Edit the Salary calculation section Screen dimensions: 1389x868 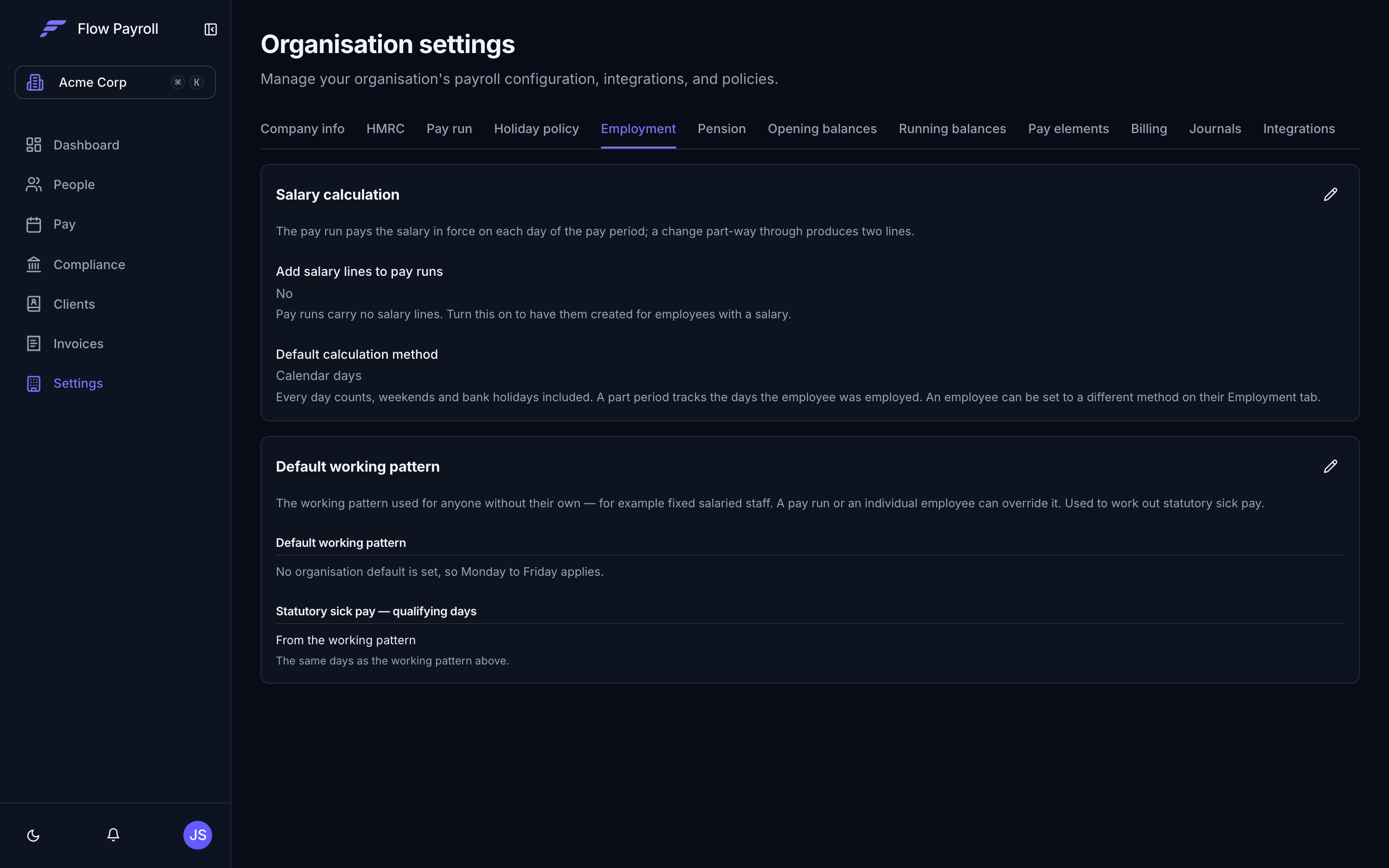[1331, 195]
